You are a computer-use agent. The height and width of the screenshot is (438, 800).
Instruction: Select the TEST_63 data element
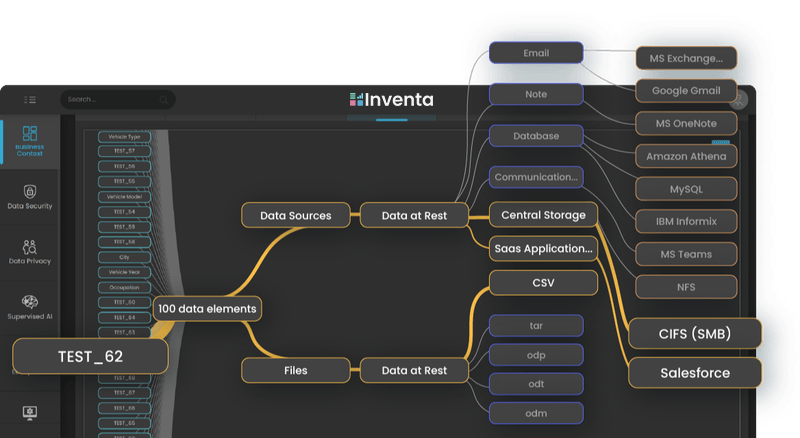click(x=124, y=332)
